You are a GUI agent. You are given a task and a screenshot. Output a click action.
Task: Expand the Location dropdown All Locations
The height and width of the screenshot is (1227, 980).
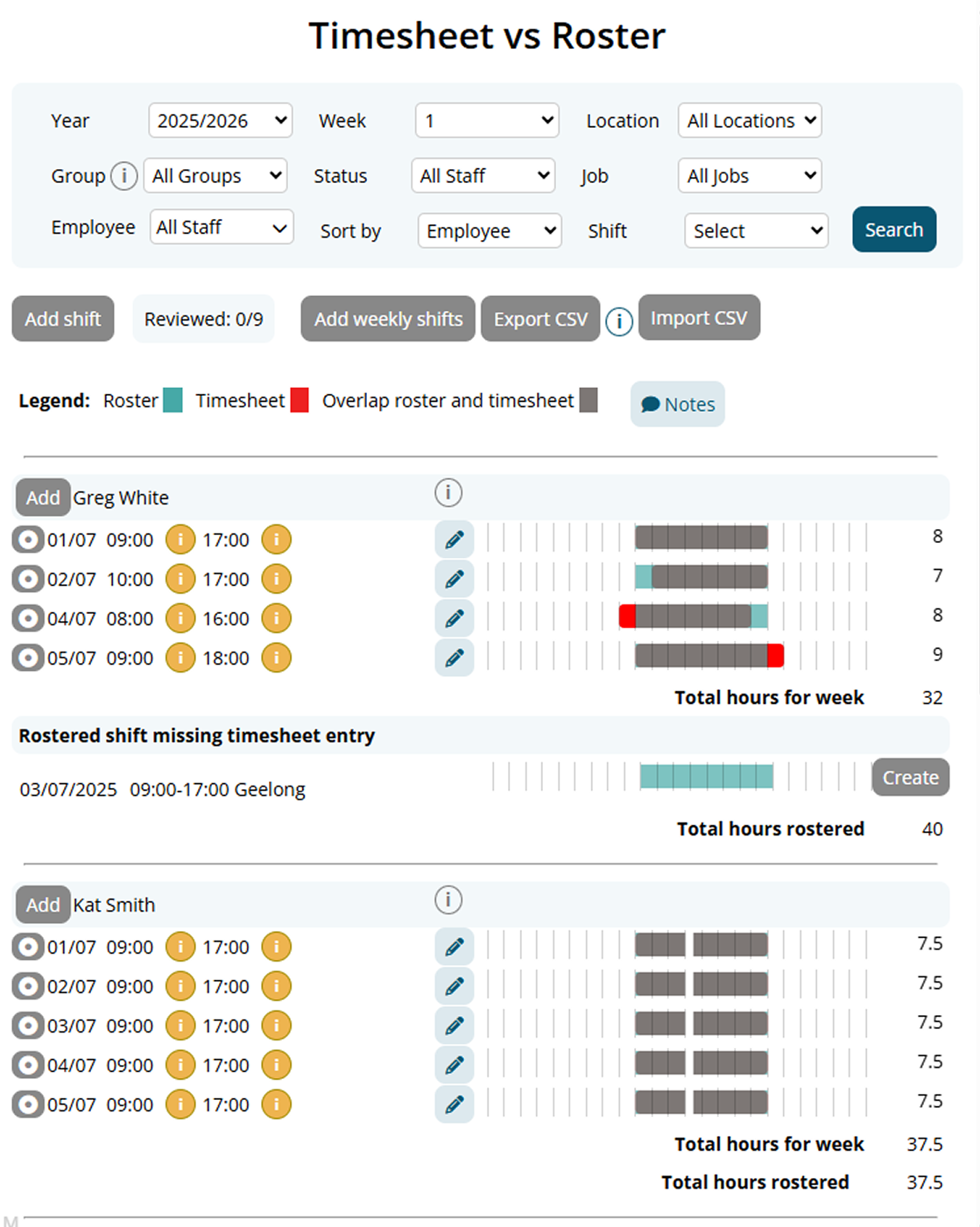(x=750, y=121)
